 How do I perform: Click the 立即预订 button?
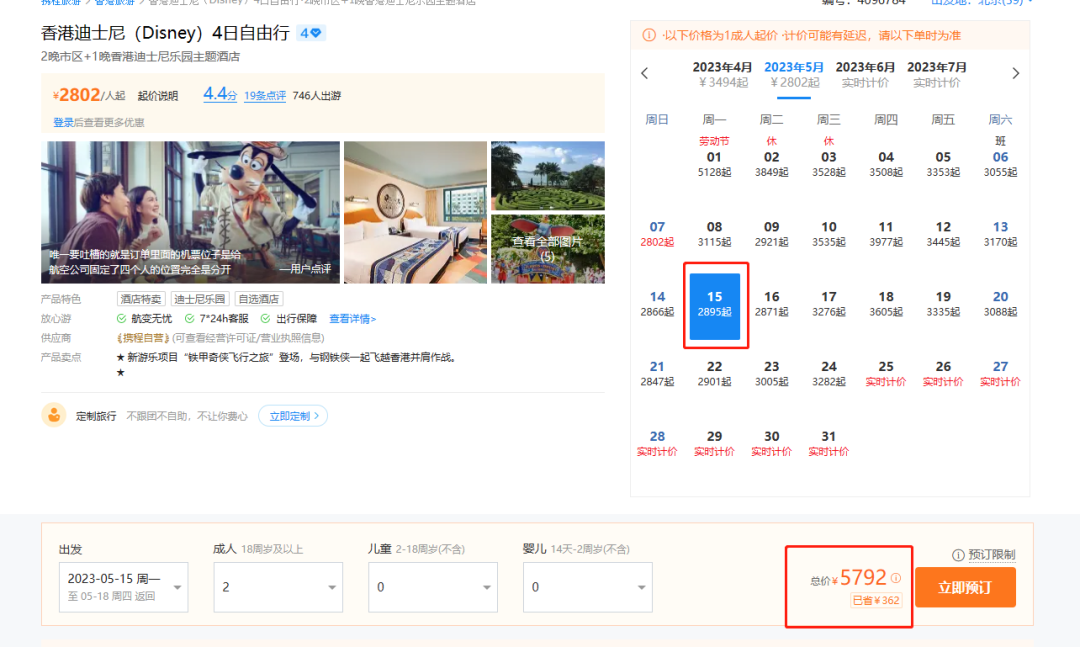coord(965,588)
